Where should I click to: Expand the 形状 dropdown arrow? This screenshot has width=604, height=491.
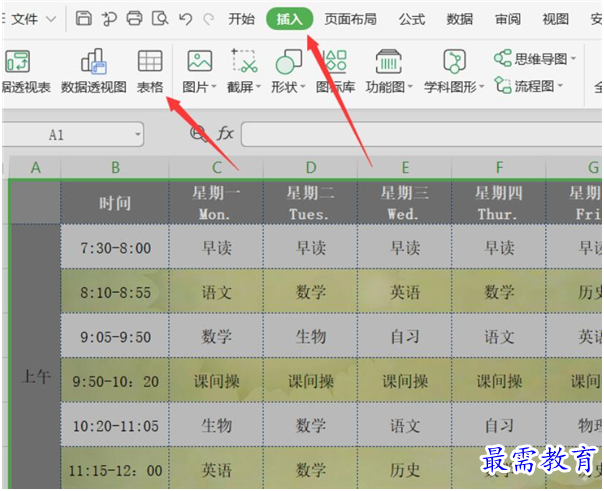pos(303,87)
